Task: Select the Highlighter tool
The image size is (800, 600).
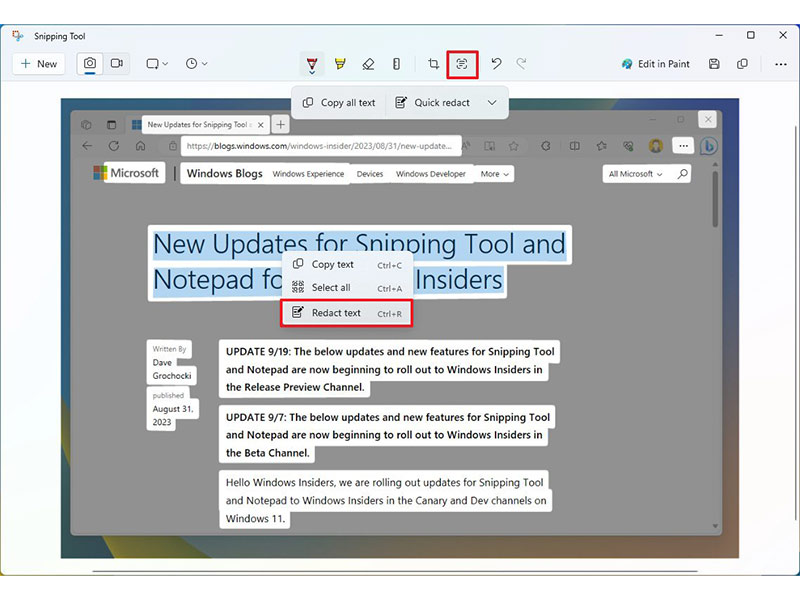Action: point(340,64)
